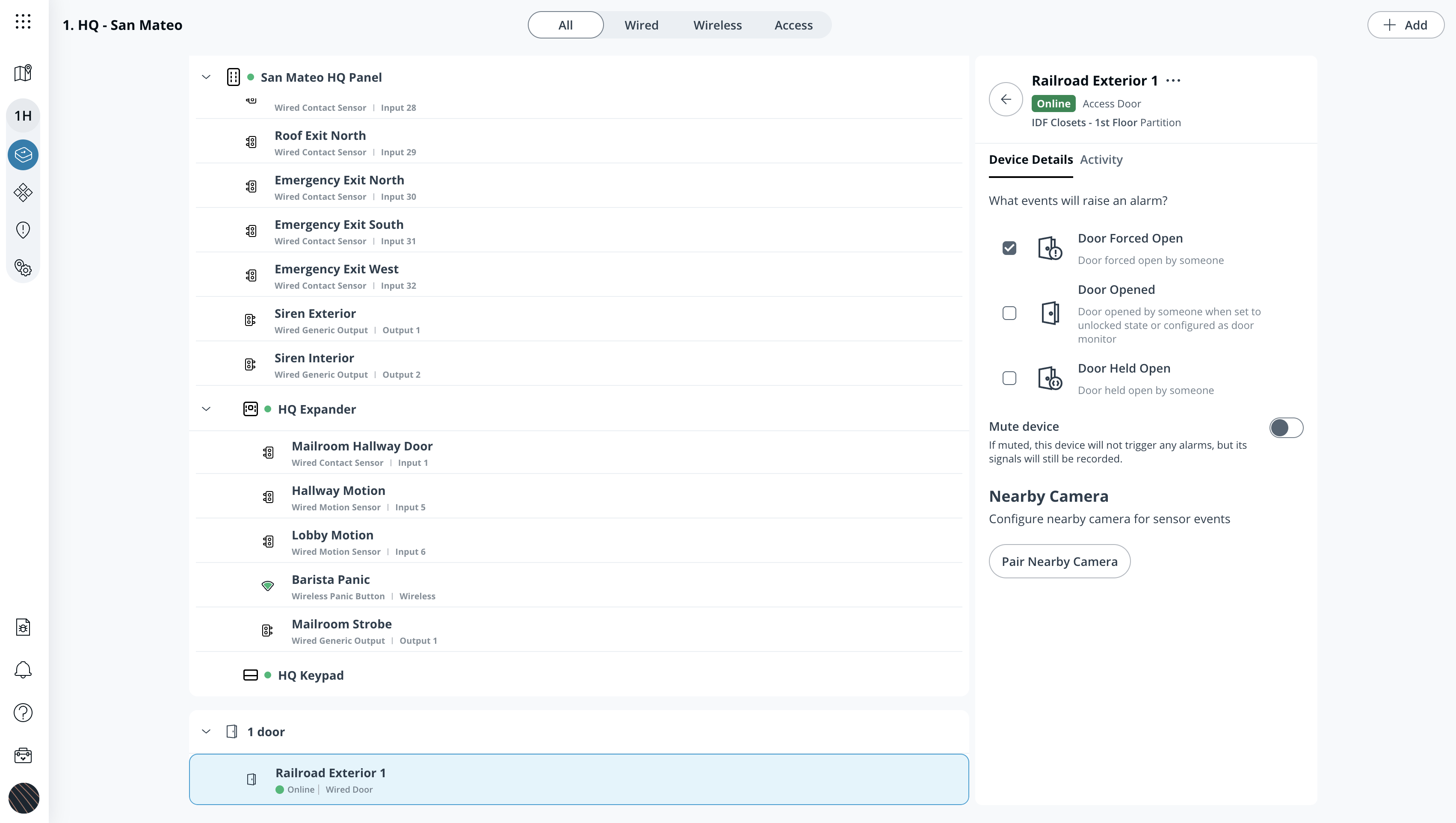1456x823 pixels.
Task: Open the notifications bell icon
Action: 23,670
